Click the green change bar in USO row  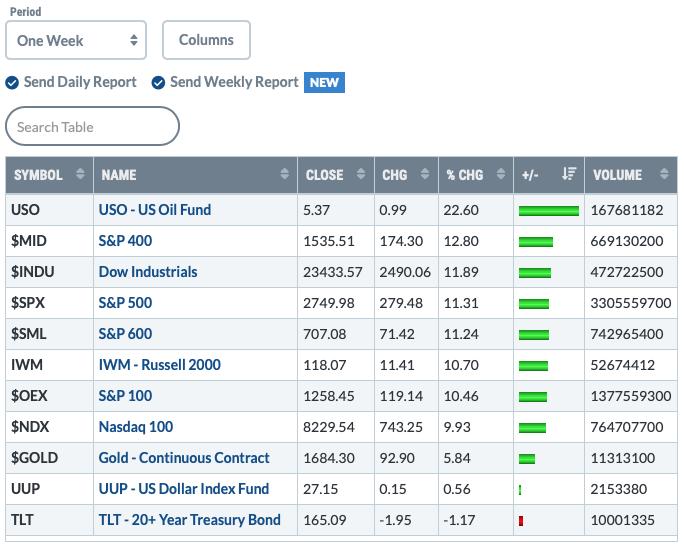point(549,211)
